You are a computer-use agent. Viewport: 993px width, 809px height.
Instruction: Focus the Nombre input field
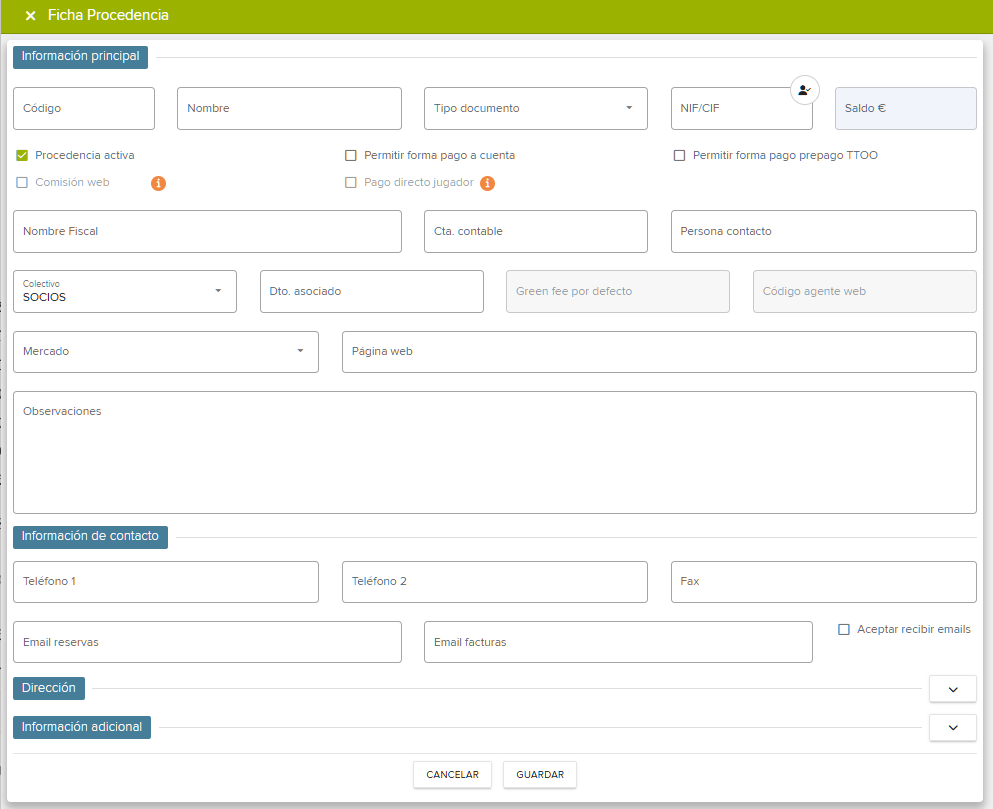coord(289,108)
